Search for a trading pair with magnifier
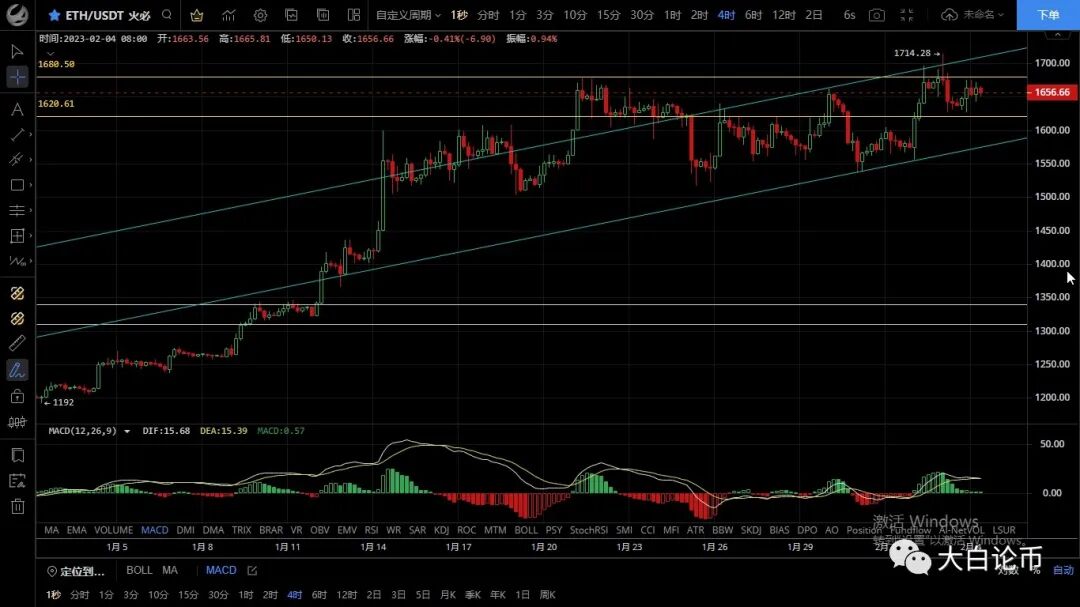Screen dimensions: 1080x607 click(167, 14)
